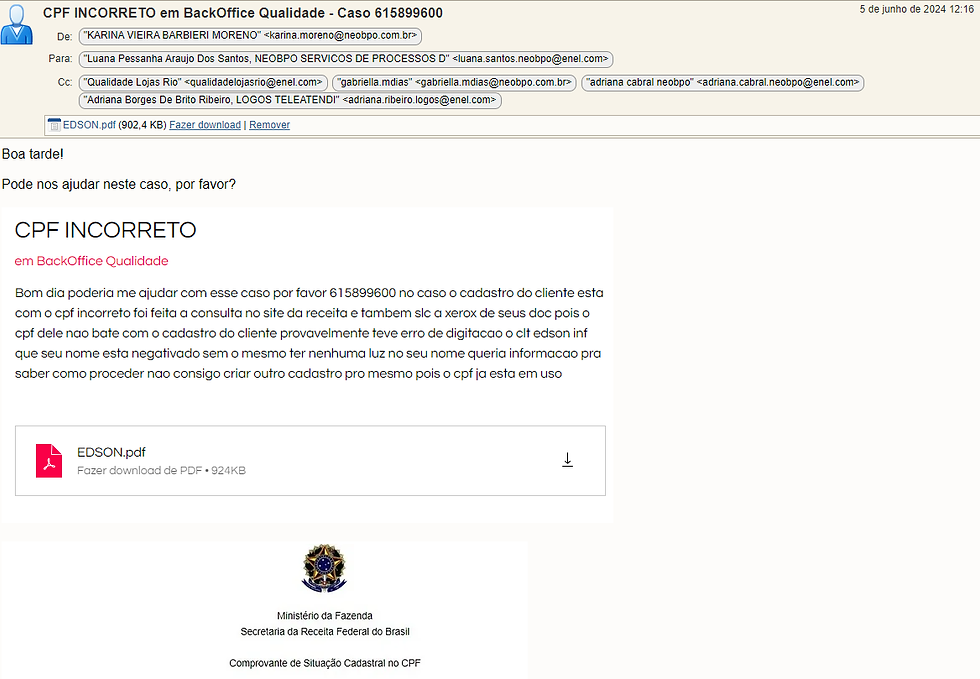Select sender chip KARINA VIEIRA BARBIERI MORENO
This screenshot has width=980, height=679.
point(251,36)
